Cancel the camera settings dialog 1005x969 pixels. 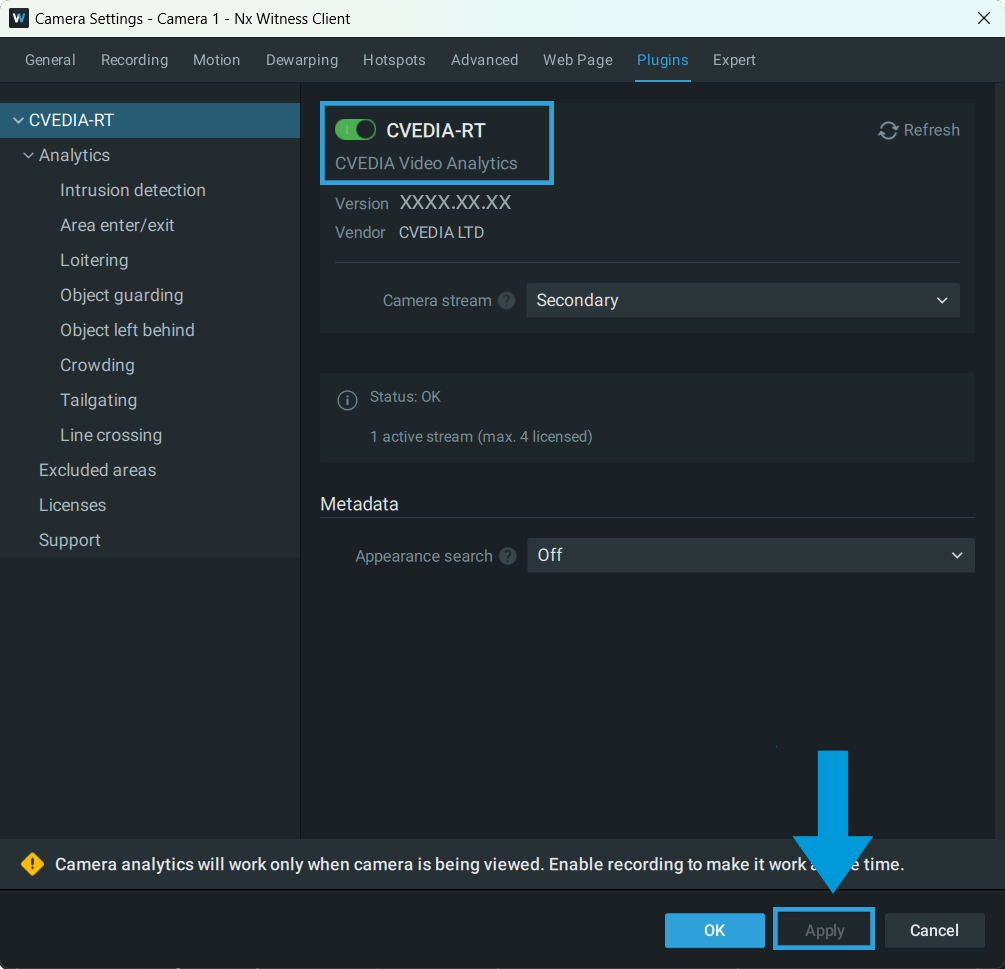(934, 930)
